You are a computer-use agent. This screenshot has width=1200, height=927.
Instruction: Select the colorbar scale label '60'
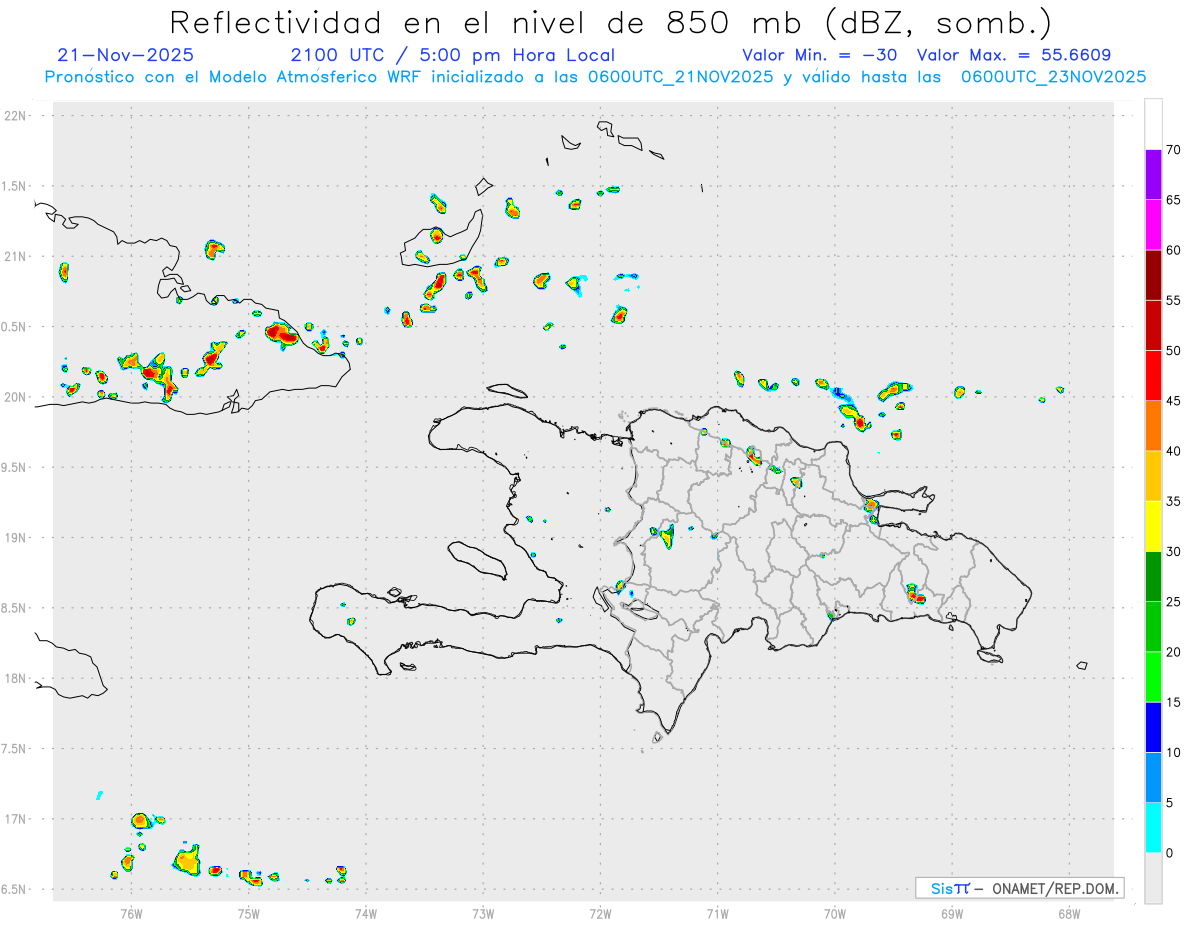[1174, 250]
